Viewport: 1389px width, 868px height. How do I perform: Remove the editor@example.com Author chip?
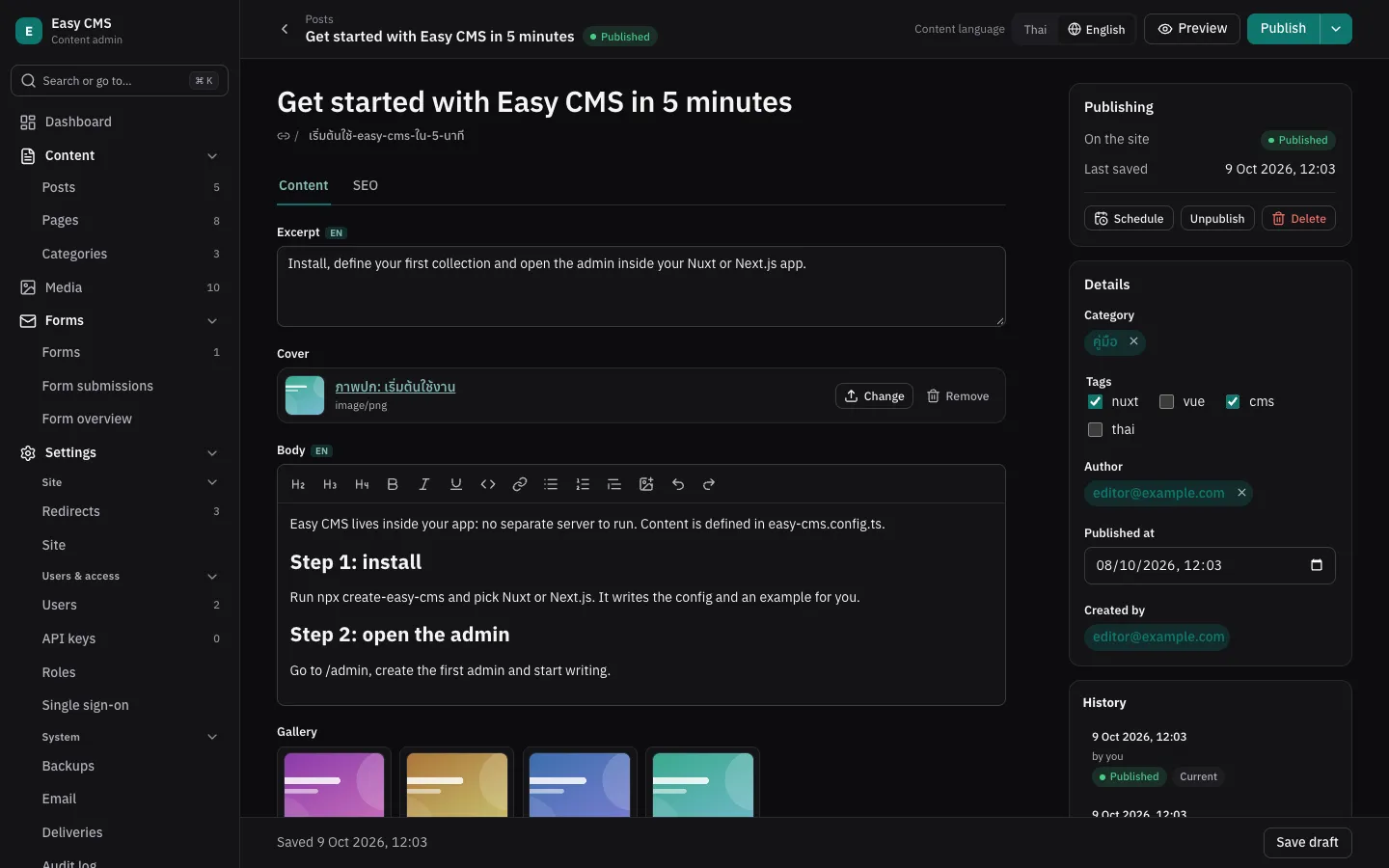coord(1242,493)
